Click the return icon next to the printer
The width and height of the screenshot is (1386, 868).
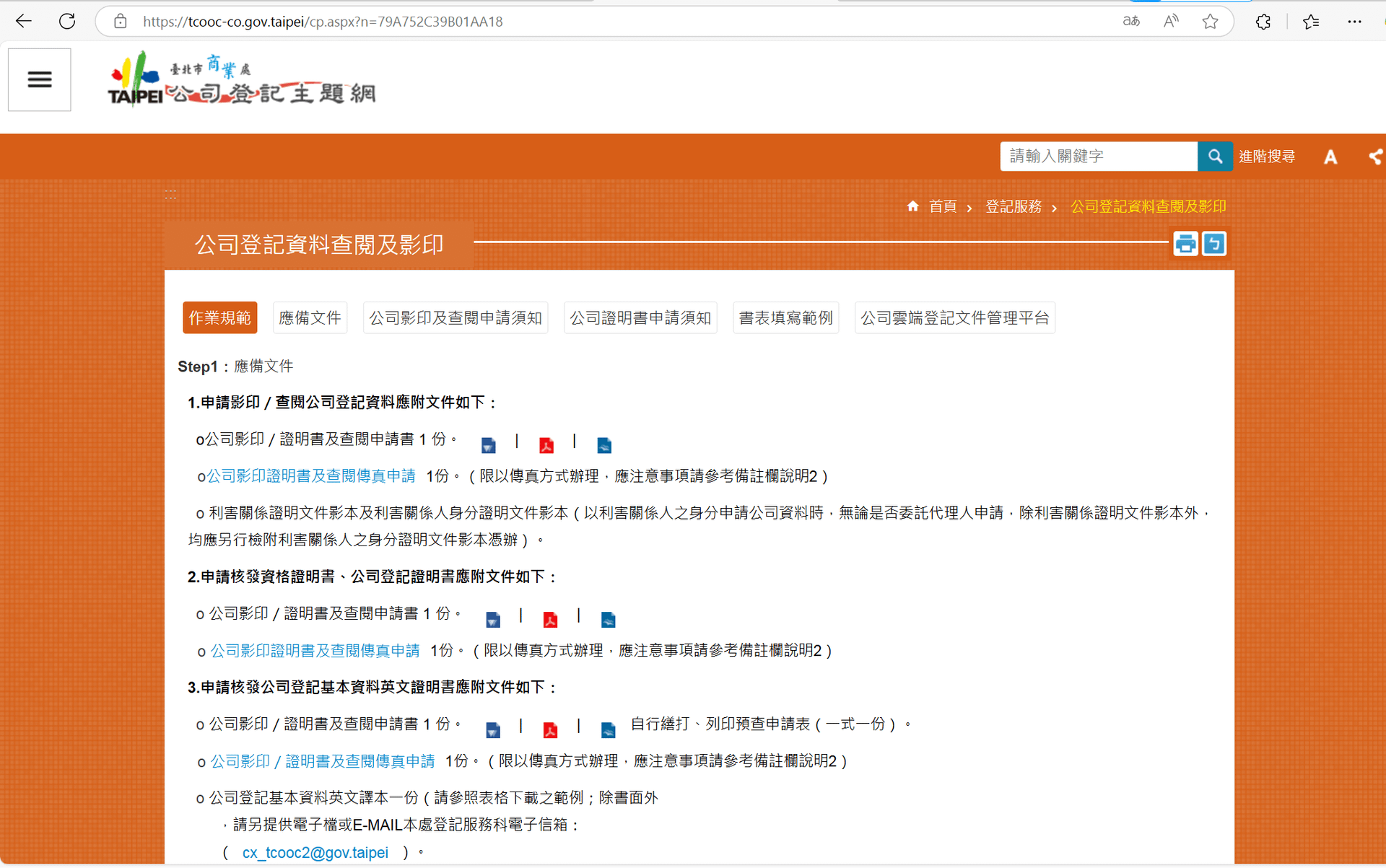(x=1214, y=244)
